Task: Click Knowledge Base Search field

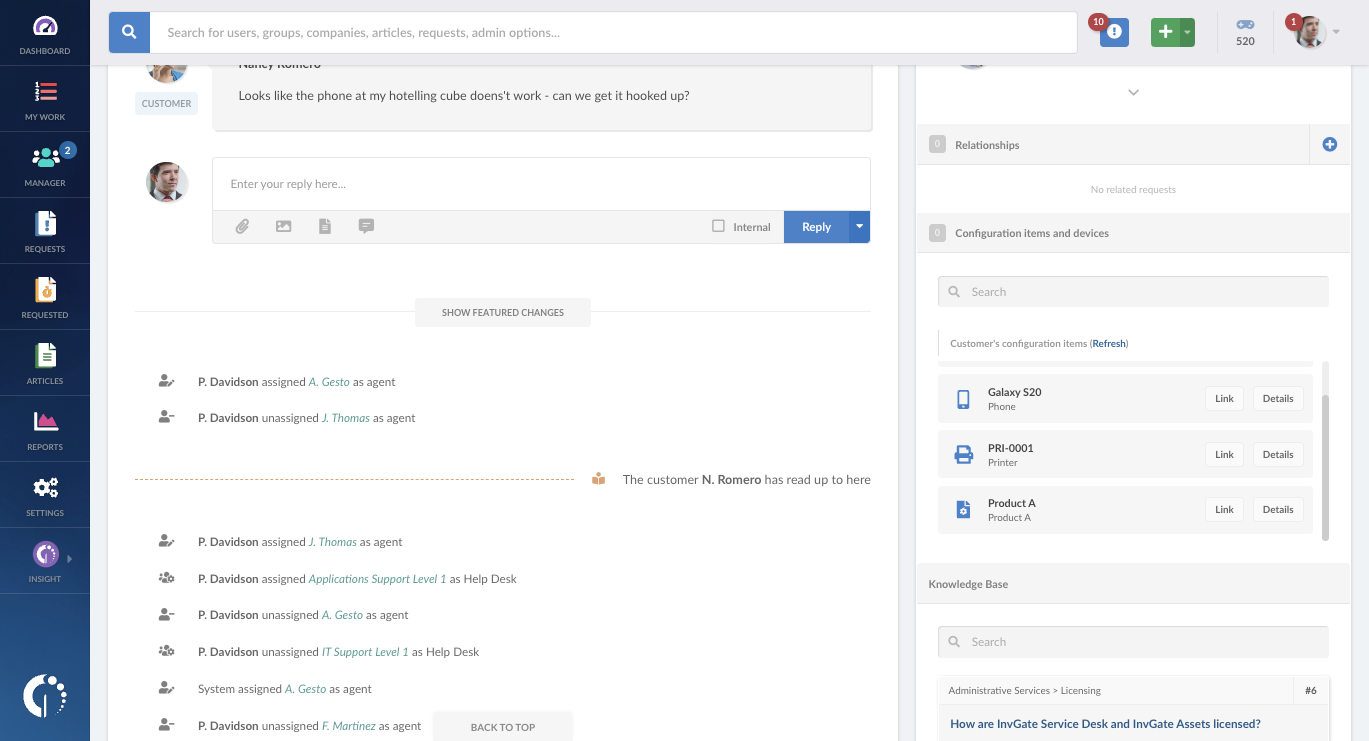Action: tap(1133, 642)
